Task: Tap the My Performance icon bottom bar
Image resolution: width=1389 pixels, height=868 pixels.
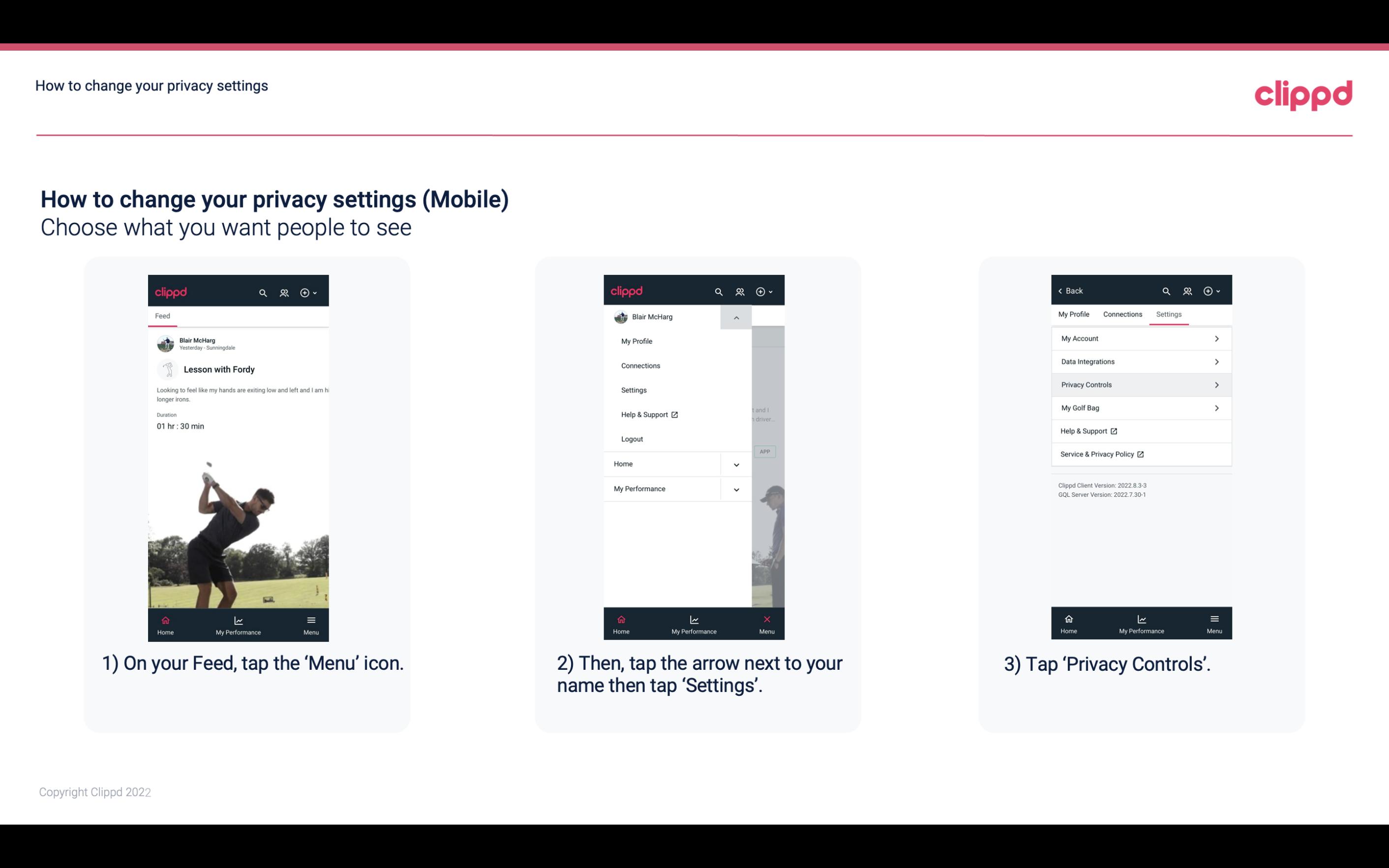Action: pos(239,624)
